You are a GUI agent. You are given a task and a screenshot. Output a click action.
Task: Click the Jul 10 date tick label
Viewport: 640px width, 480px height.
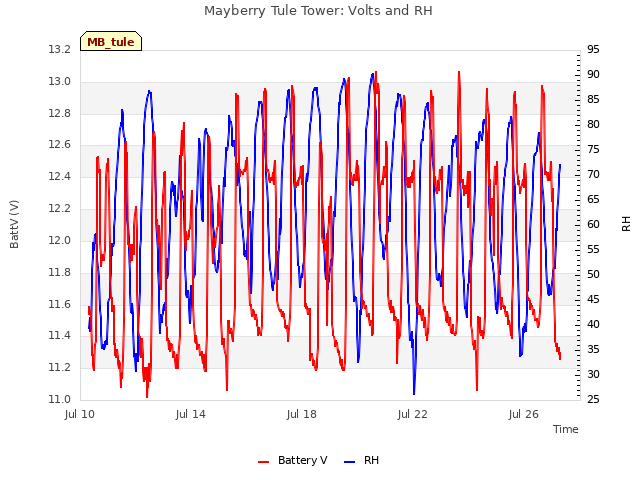tap(80, 414)
